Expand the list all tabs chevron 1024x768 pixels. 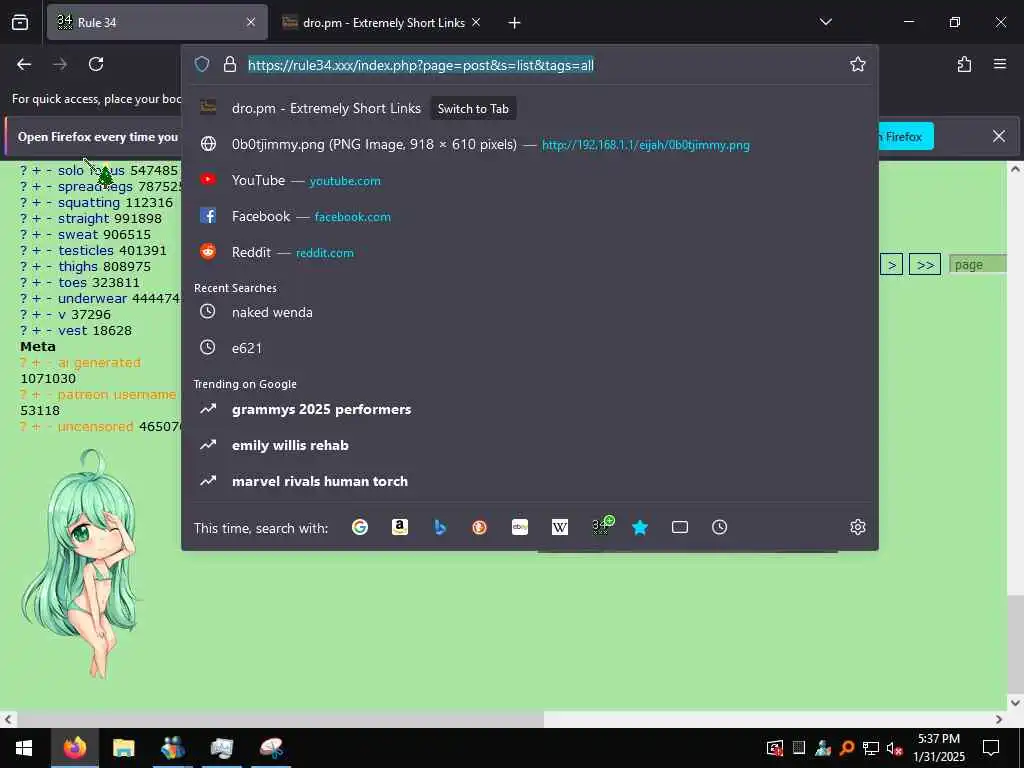coord(825,22)
